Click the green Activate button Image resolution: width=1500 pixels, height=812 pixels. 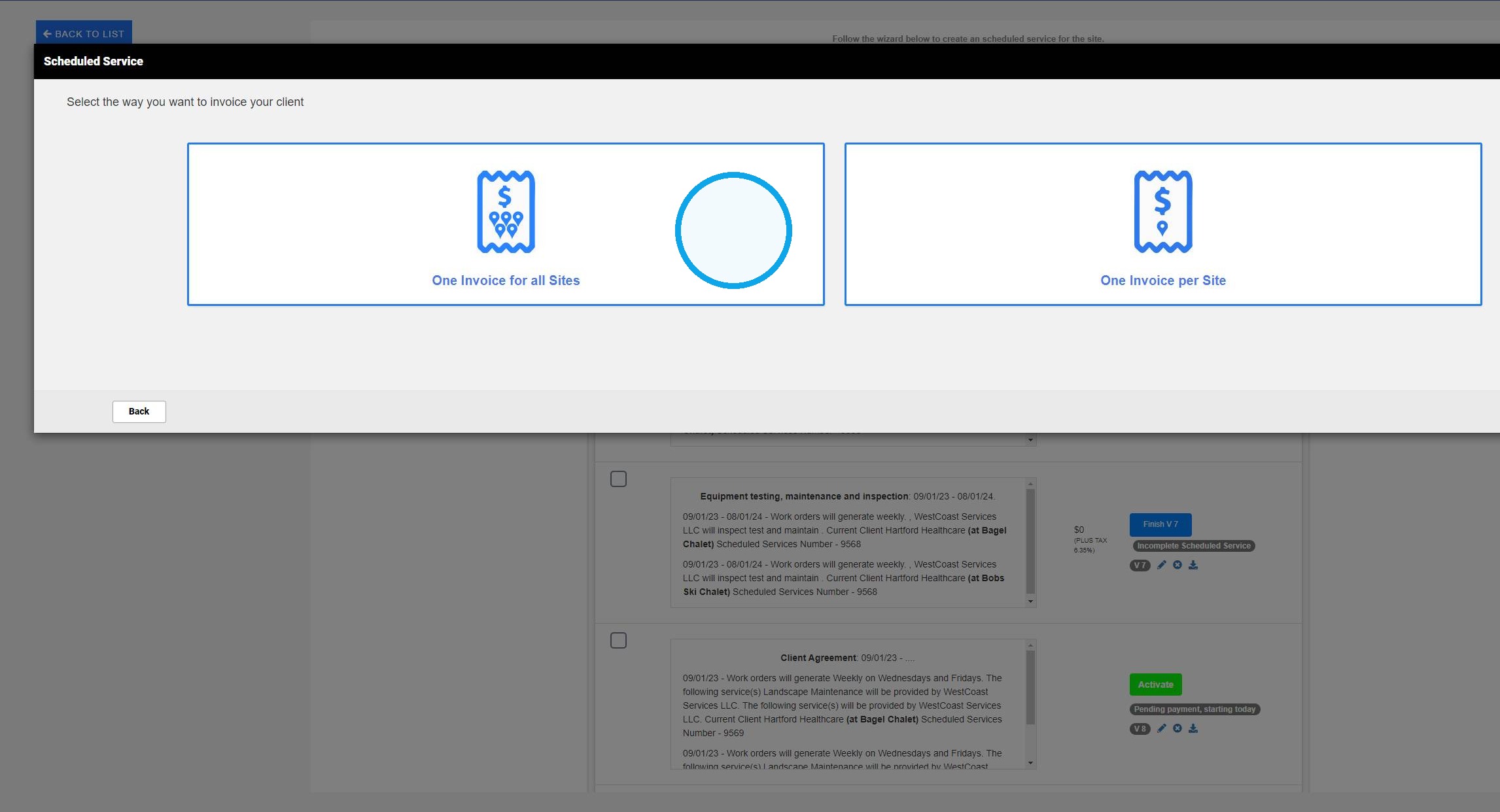pyautogui.click(x=1155, y=685)
